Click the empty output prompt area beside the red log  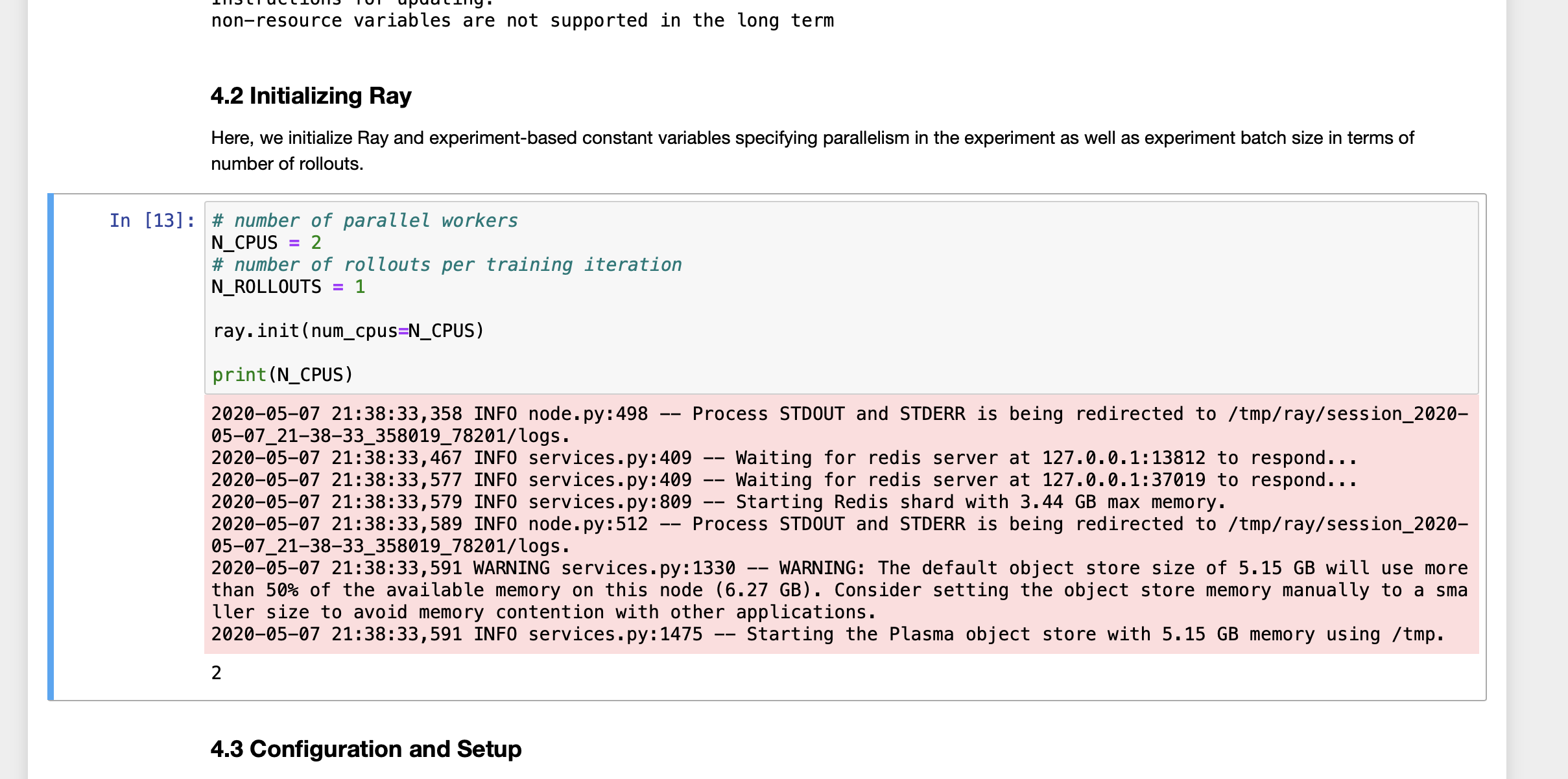[x=130, y=524]
